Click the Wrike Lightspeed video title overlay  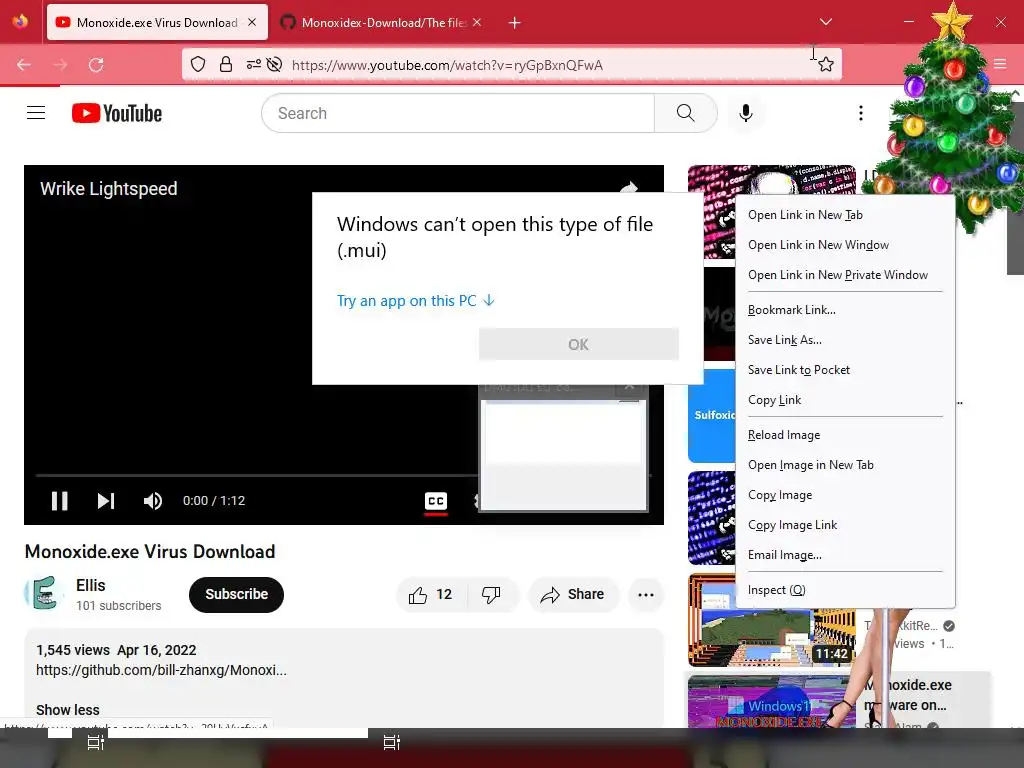tap(108, 189)
